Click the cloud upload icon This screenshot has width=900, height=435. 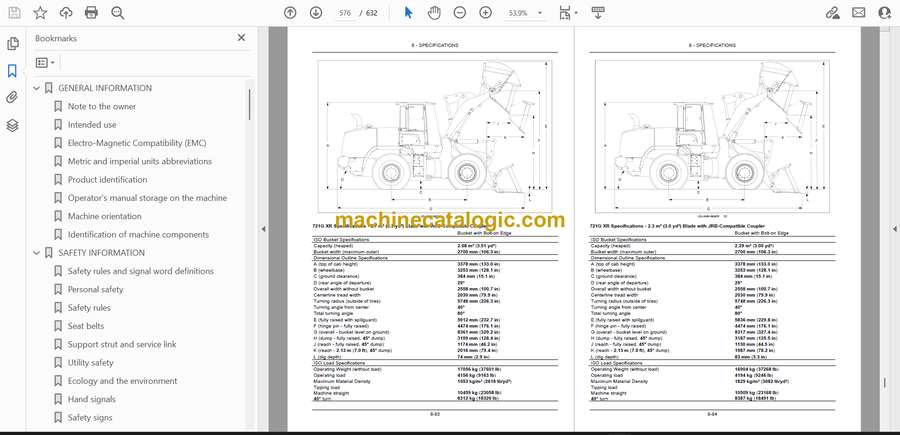tap(66, 13)
